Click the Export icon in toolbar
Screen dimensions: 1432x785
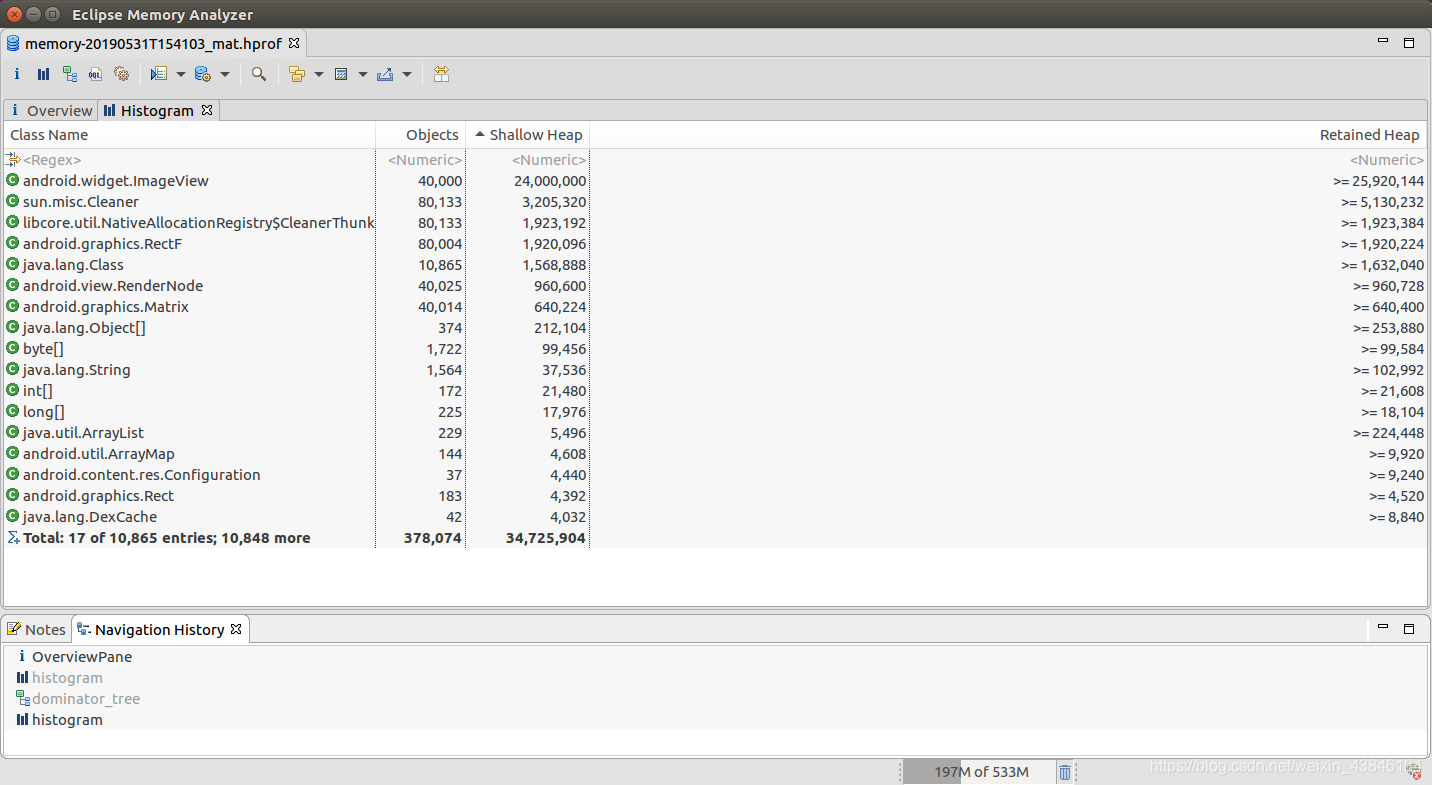(385, 74)
